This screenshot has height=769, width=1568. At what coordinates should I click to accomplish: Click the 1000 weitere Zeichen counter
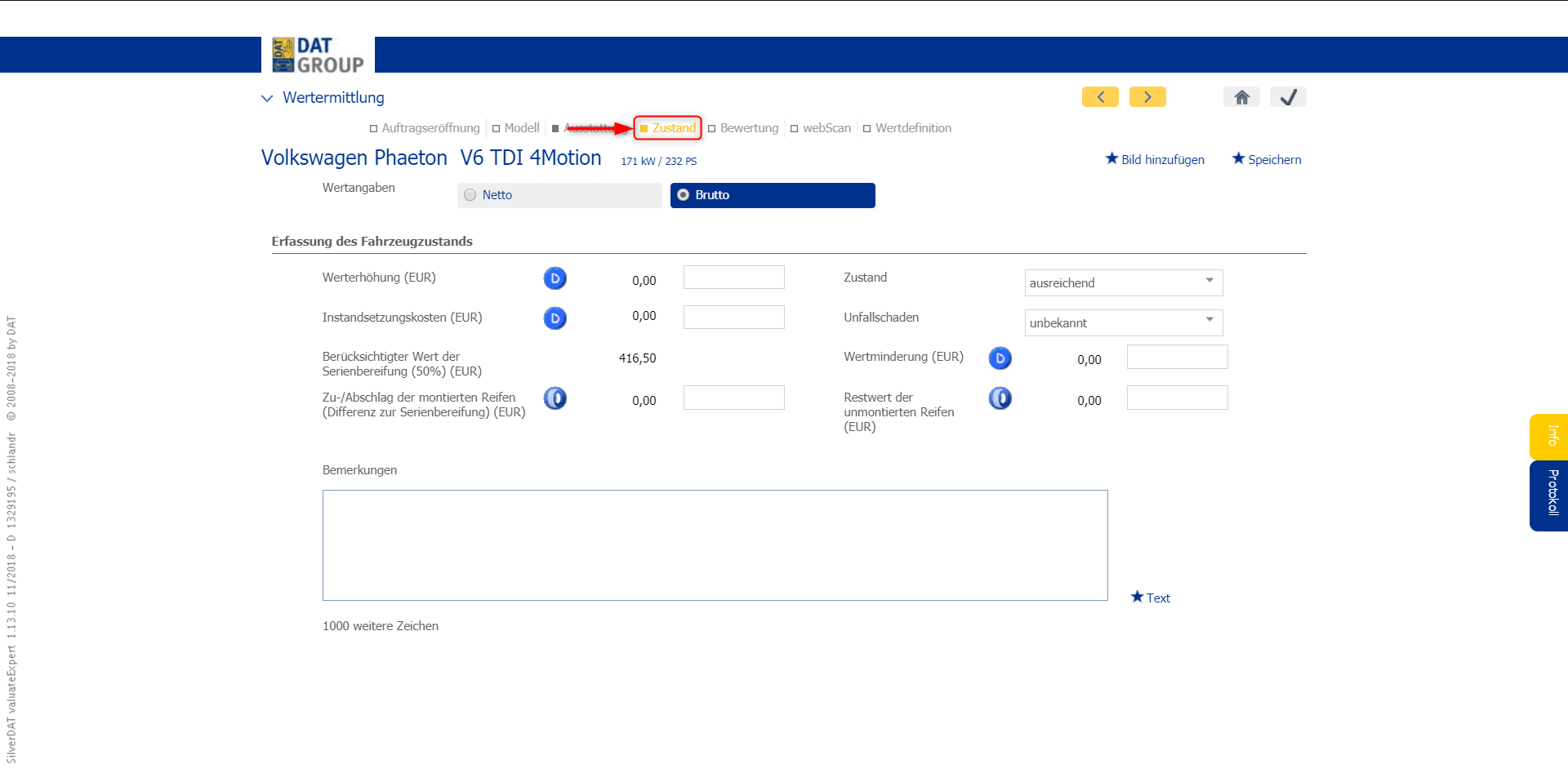[x=381, y=626]
